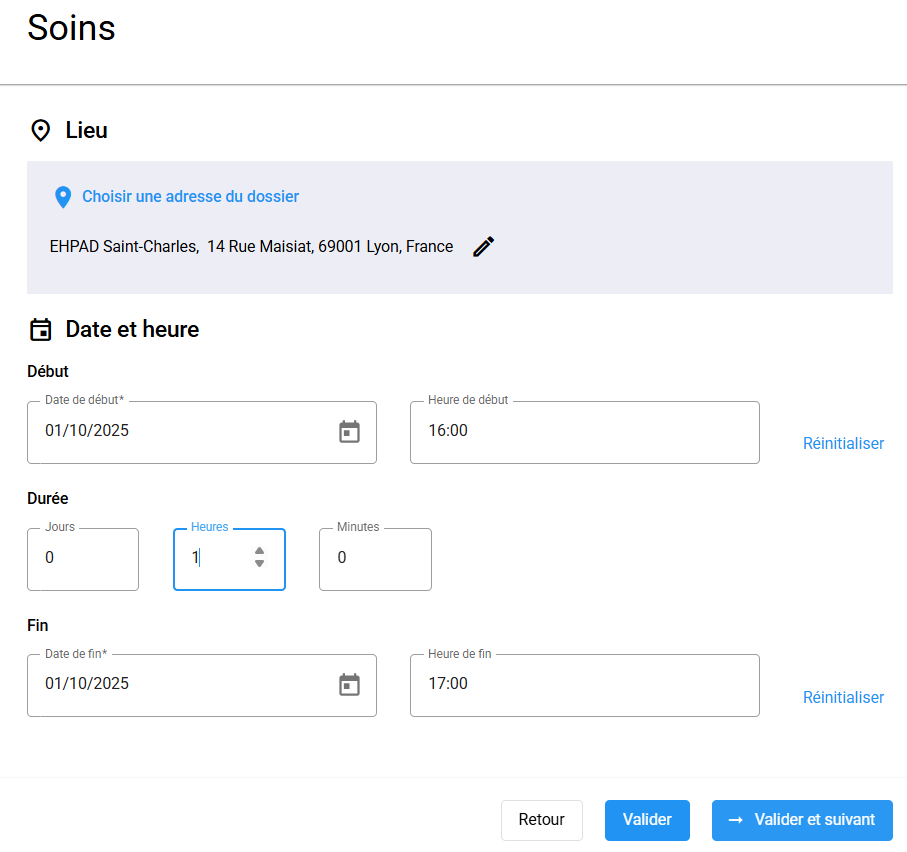This screenshot has height=852, width=907.
Task: Click the Valider button
Action: 647,820
